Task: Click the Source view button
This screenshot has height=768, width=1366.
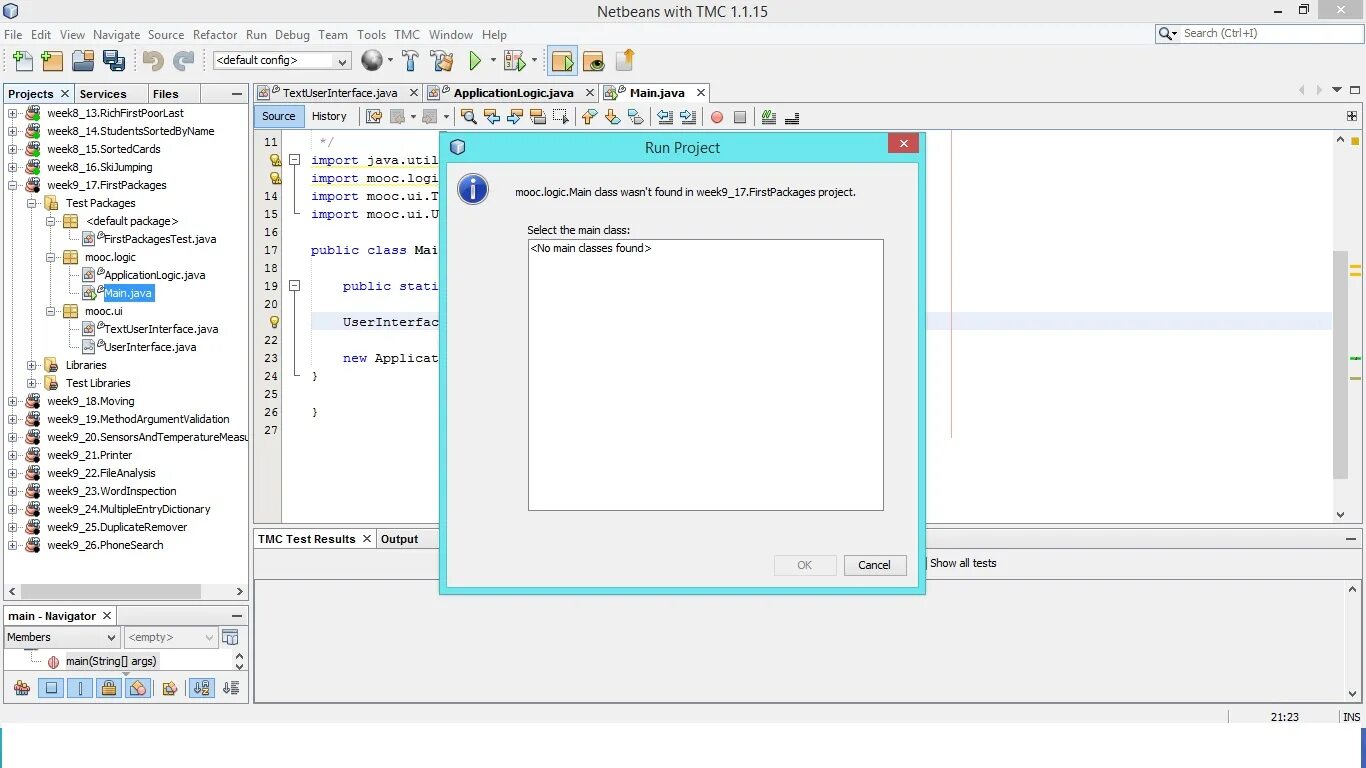Action: pyautogui.click(x=278, y=116)
